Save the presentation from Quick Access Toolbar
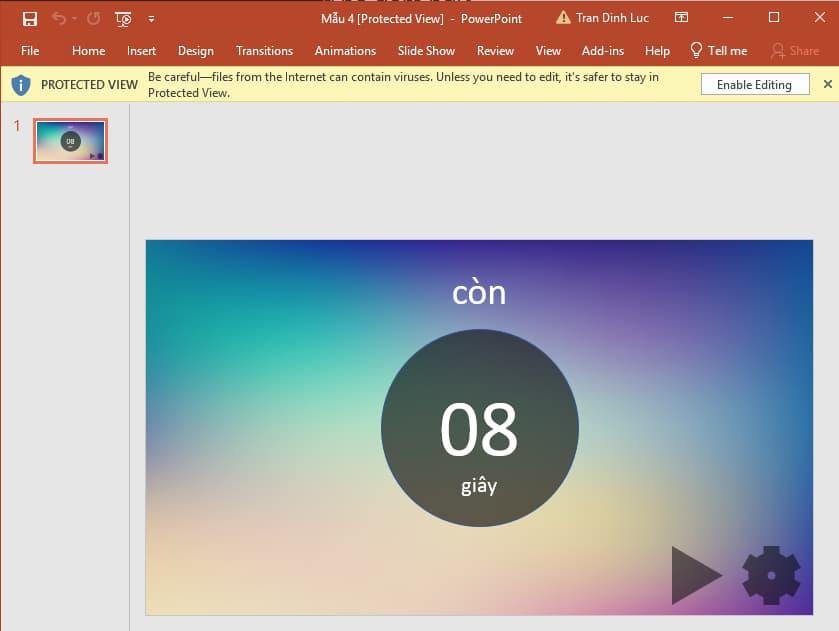The image size is (839, 631). point(29,17)
